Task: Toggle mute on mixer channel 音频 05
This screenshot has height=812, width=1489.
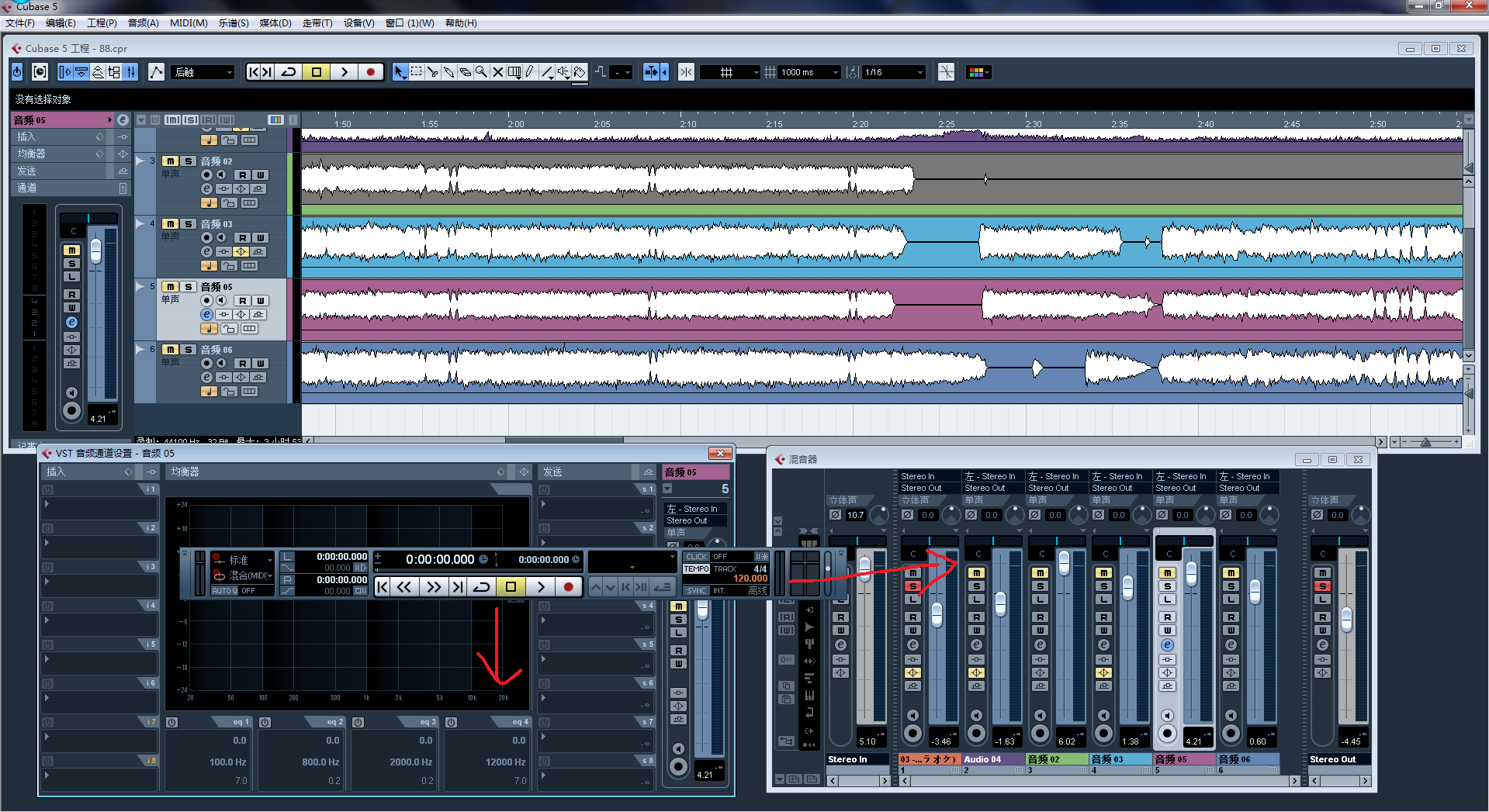Action: (x=1168, y=573)
